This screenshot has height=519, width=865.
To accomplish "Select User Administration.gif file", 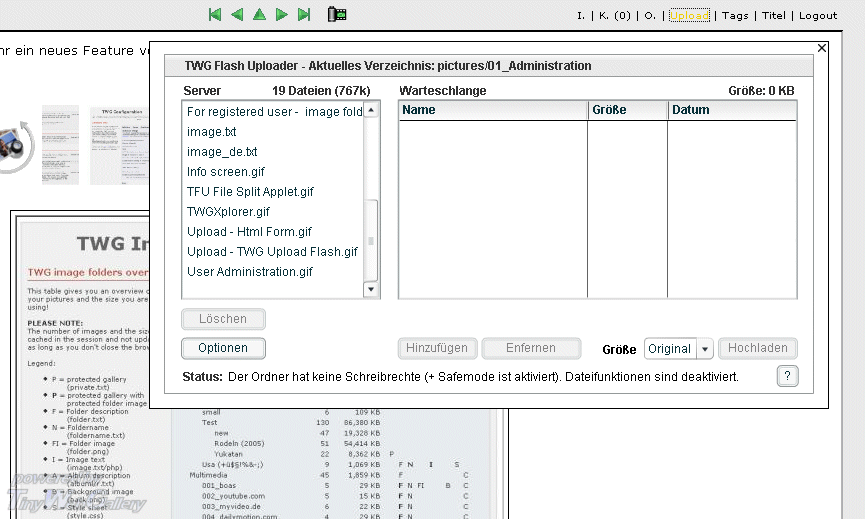I will point(249,272).
